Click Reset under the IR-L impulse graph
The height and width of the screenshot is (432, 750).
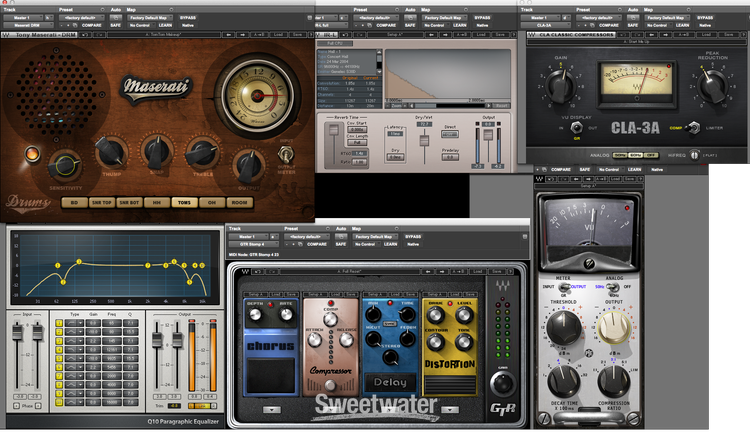click(x=501, y=105)
